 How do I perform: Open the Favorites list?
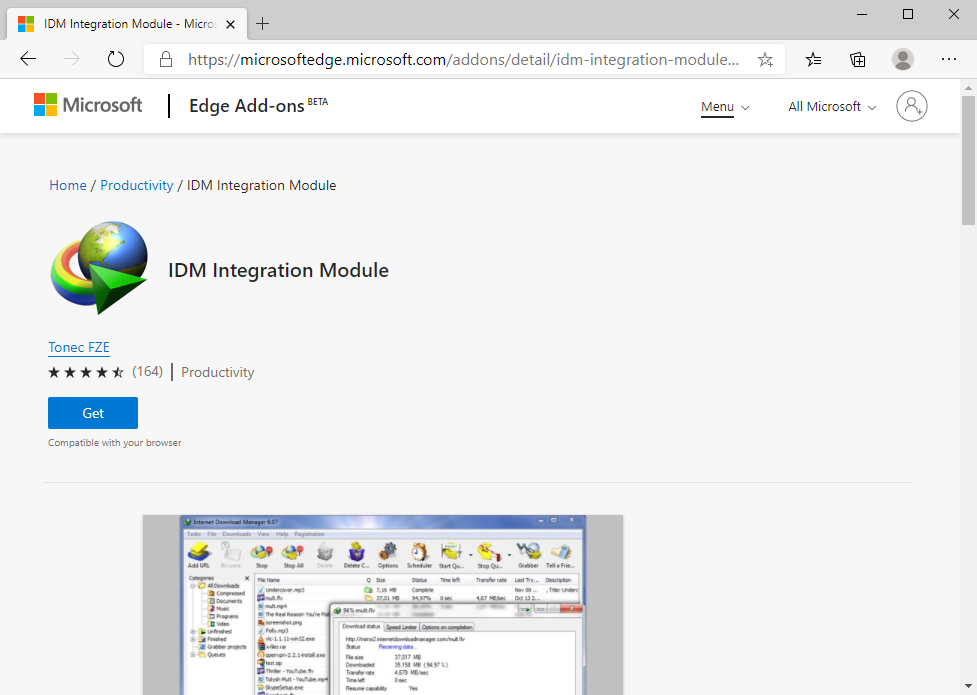813,59
